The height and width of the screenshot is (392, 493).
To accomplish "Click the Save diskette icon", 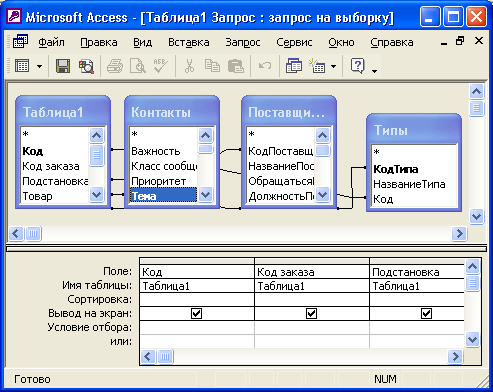I will coord(63,66).
